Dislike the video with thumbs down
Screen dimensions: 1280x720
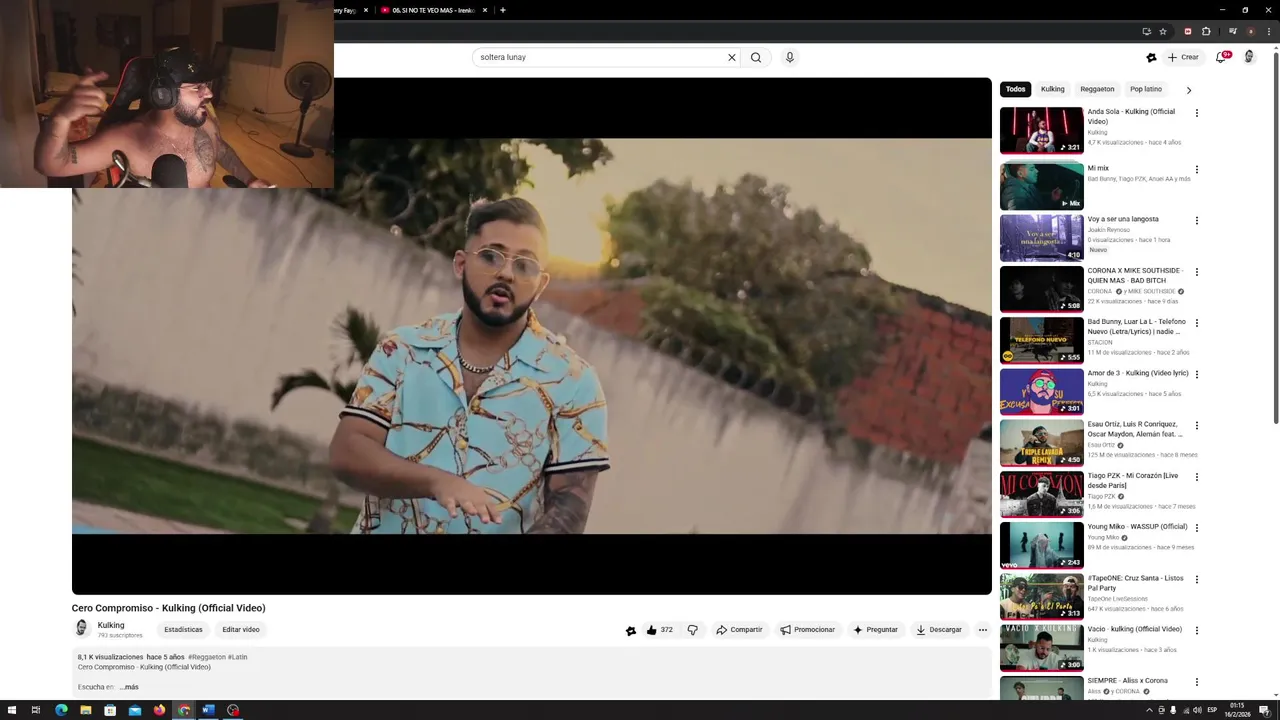pos(692,630)
